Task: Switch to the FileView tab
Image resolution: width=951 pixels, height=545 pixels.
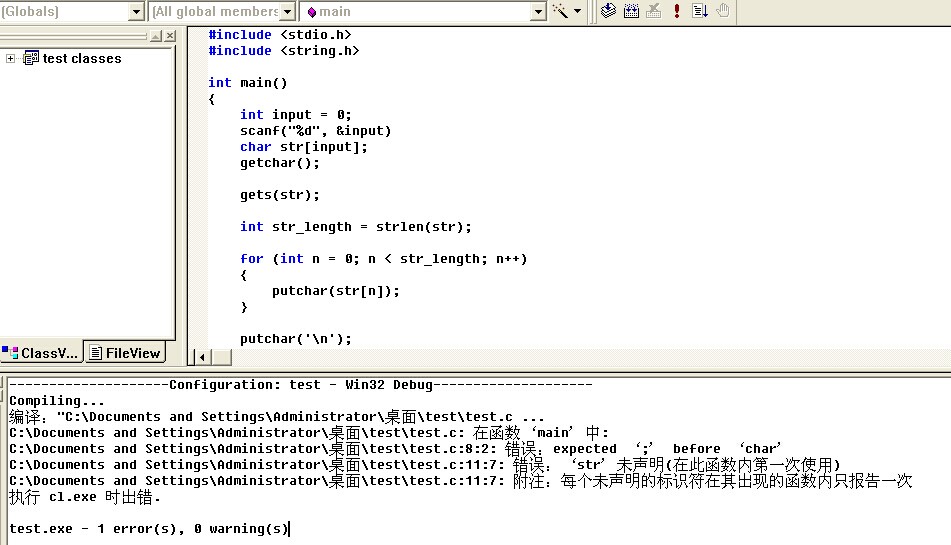Action: point(126,353)
